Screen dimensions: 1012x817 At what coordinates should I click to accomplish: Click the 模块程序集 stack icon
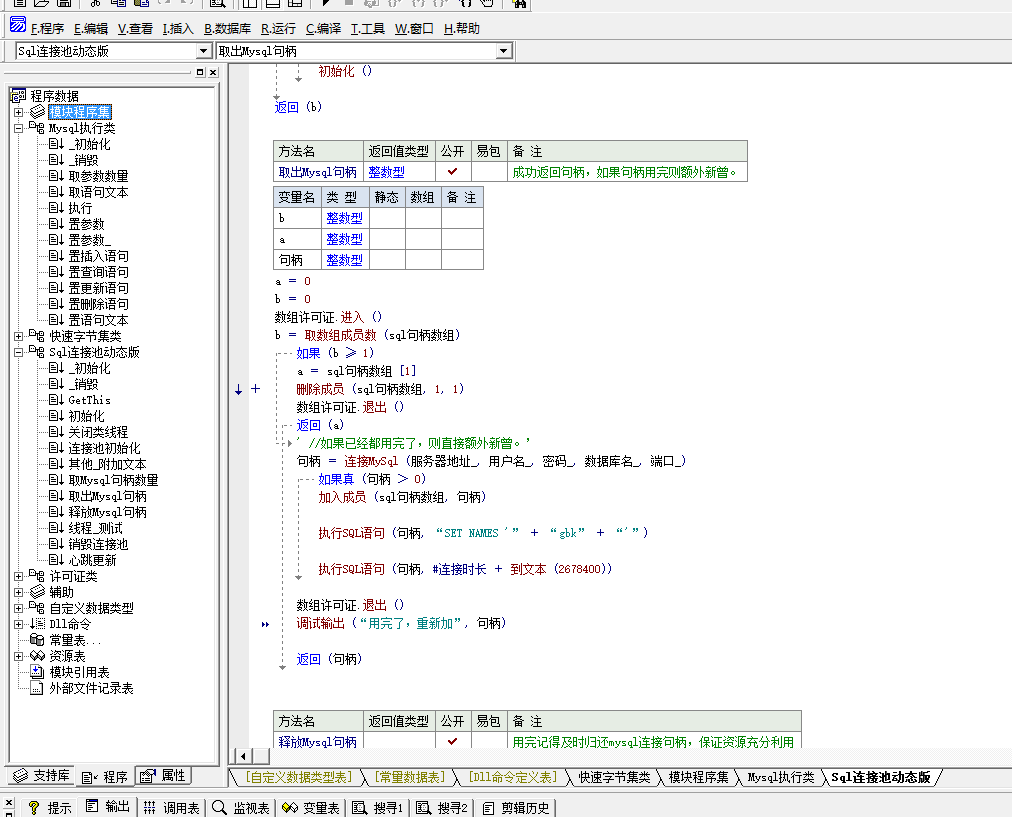coord(37,112)
